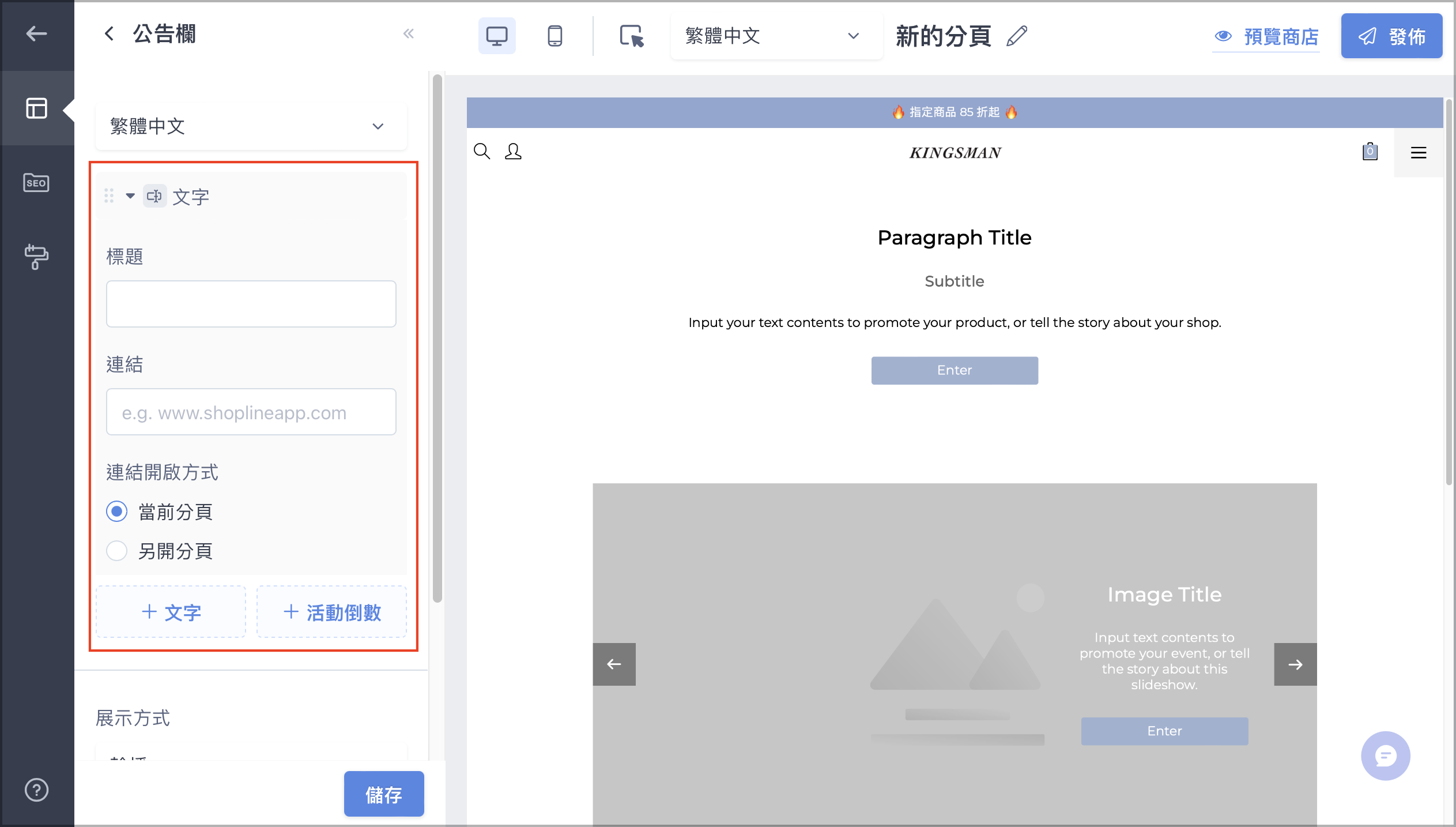Open top toolbar 繁體中文 language dropdown

tap(776, 36)
